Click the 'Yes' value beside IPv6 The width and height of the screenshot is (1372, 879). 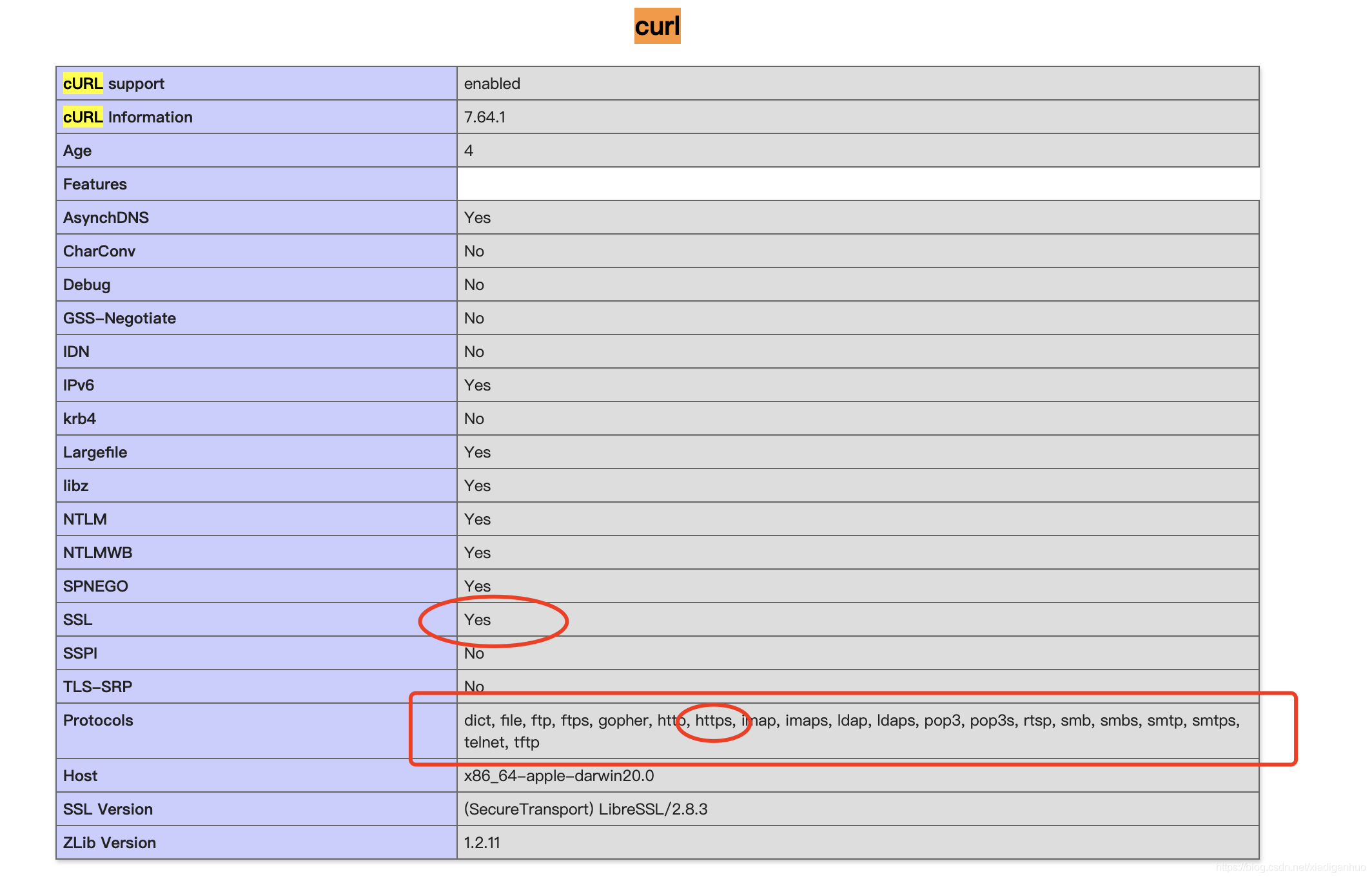pyautogui.click(x=477, y=385)
